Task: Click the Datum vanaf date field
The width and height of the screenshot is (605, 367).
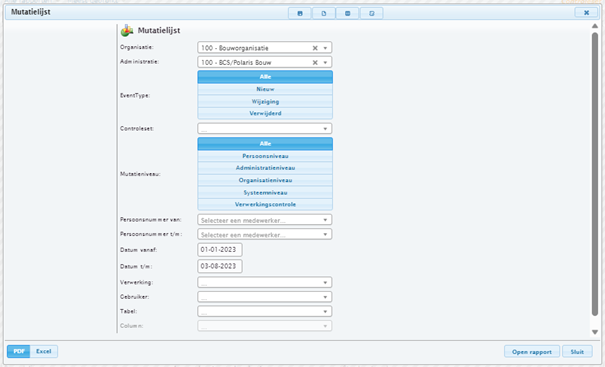Action: click(220, 250)
